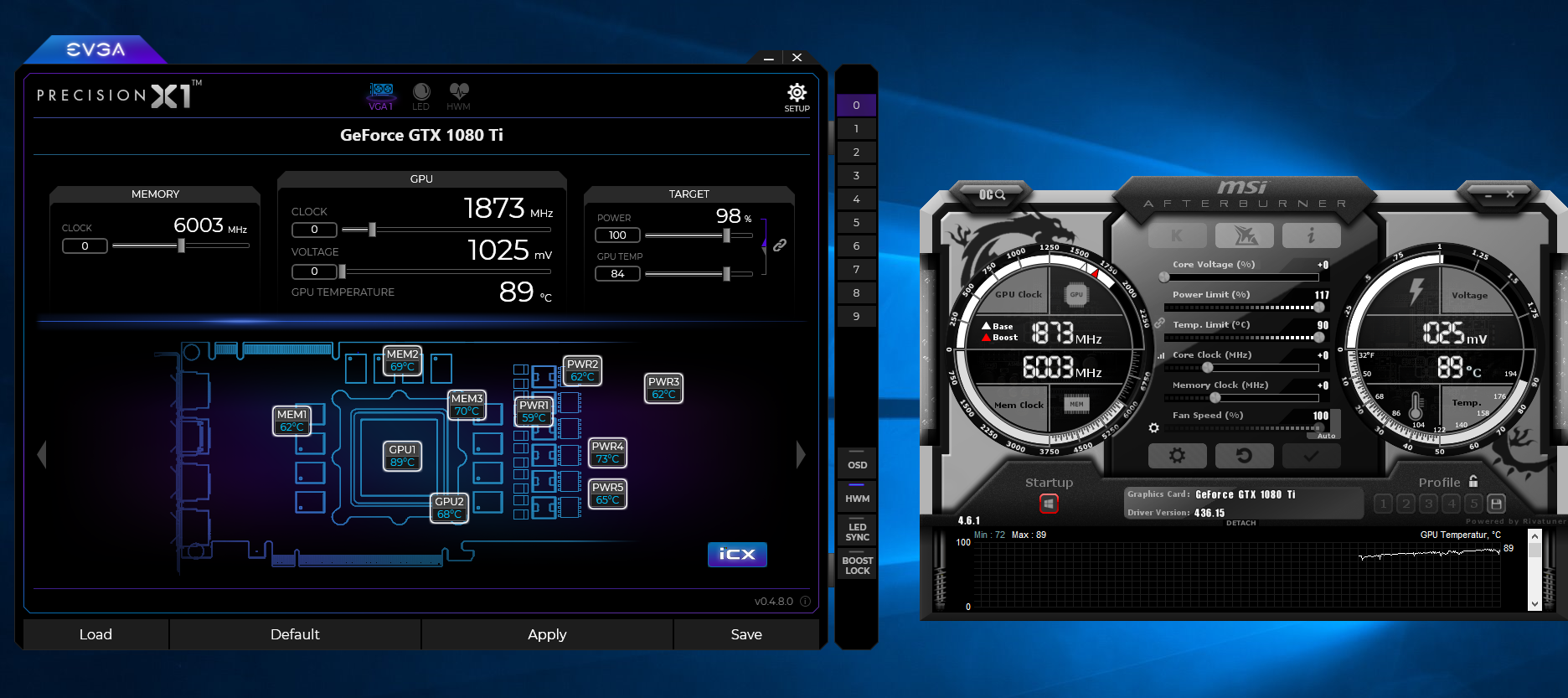Select Afterburner profile slot 3
The height and width of the screenshot is (698, 1568).
pyautogui.click(x=1429, y=504)
